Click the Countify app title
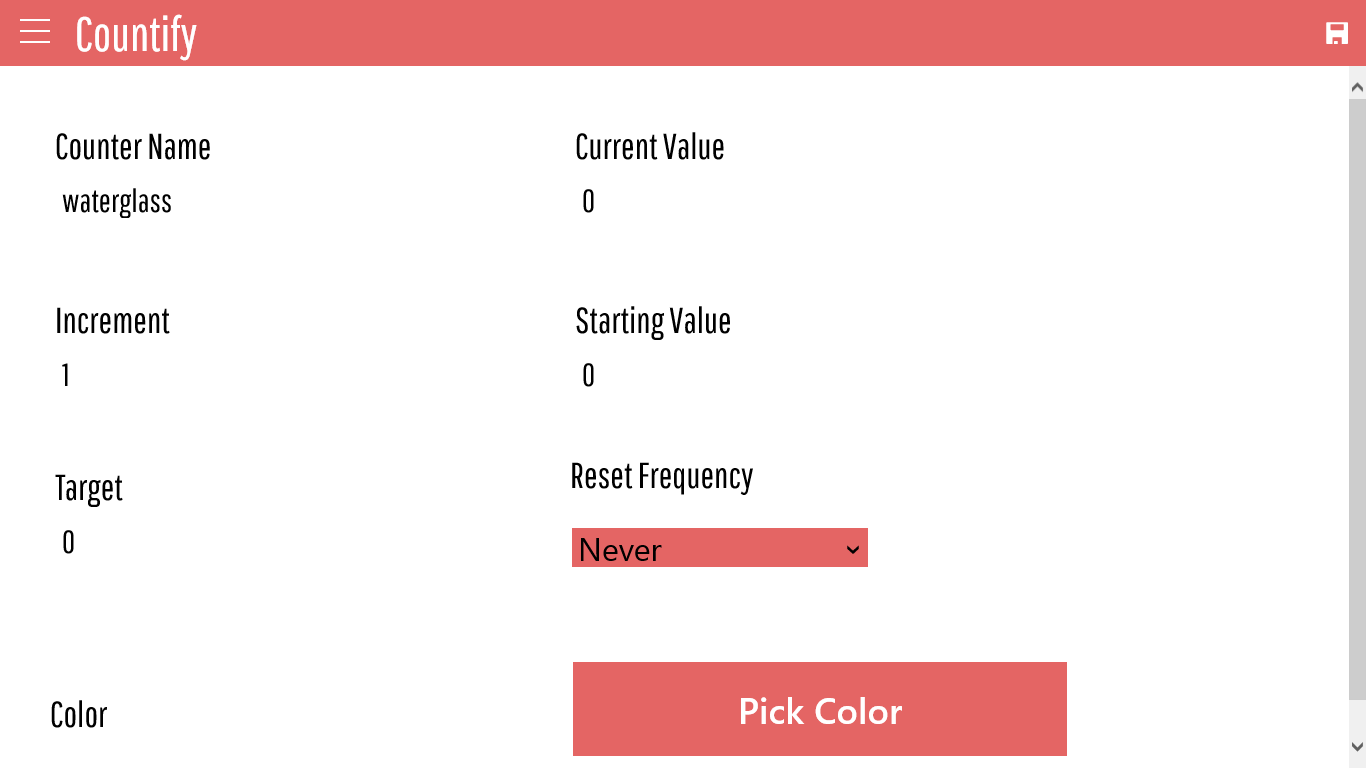Image resolution: width=1366 pixels, height=768 pixels. point(136,35)
